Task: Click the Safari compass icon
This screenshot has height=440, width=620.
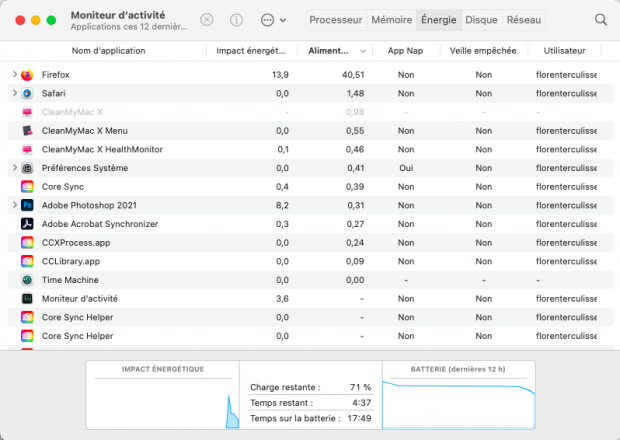Action: [x=27, y=93]
